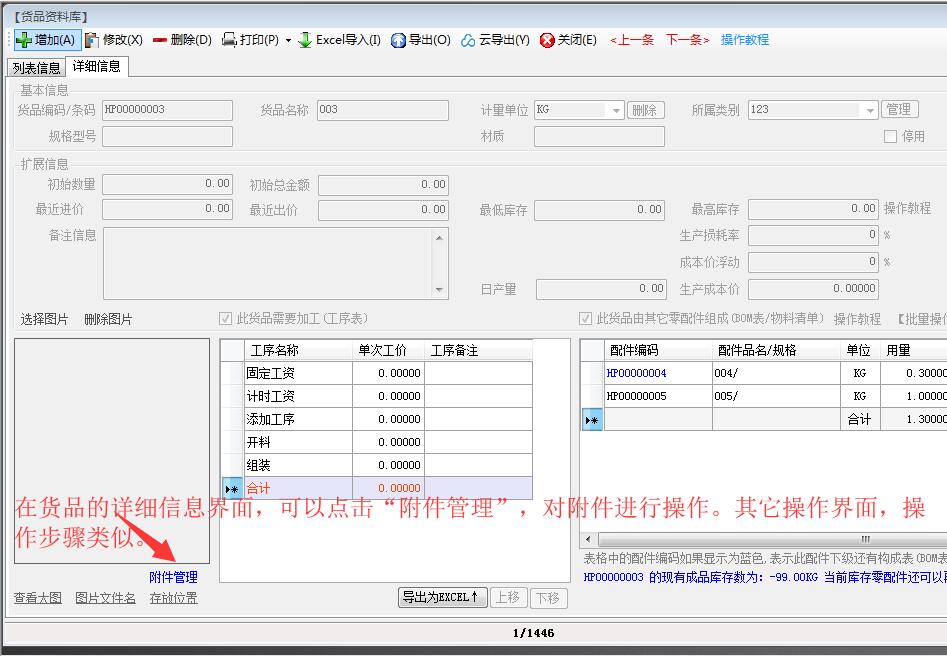Switch to the 列表信息 tab
This screenshot has height=656, width=947.
[36, 68]
